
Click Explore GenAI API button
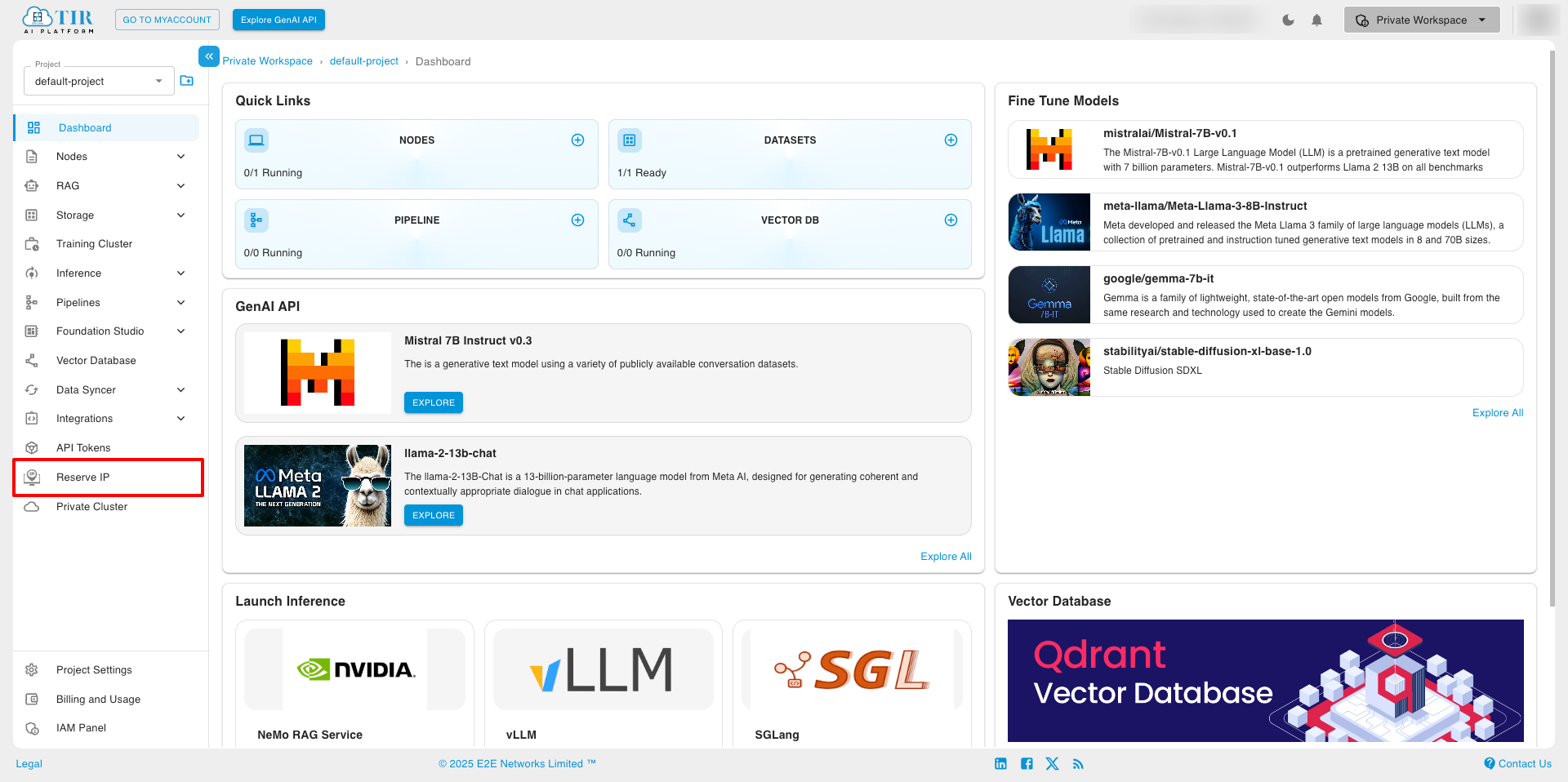[x=278, y=20]
